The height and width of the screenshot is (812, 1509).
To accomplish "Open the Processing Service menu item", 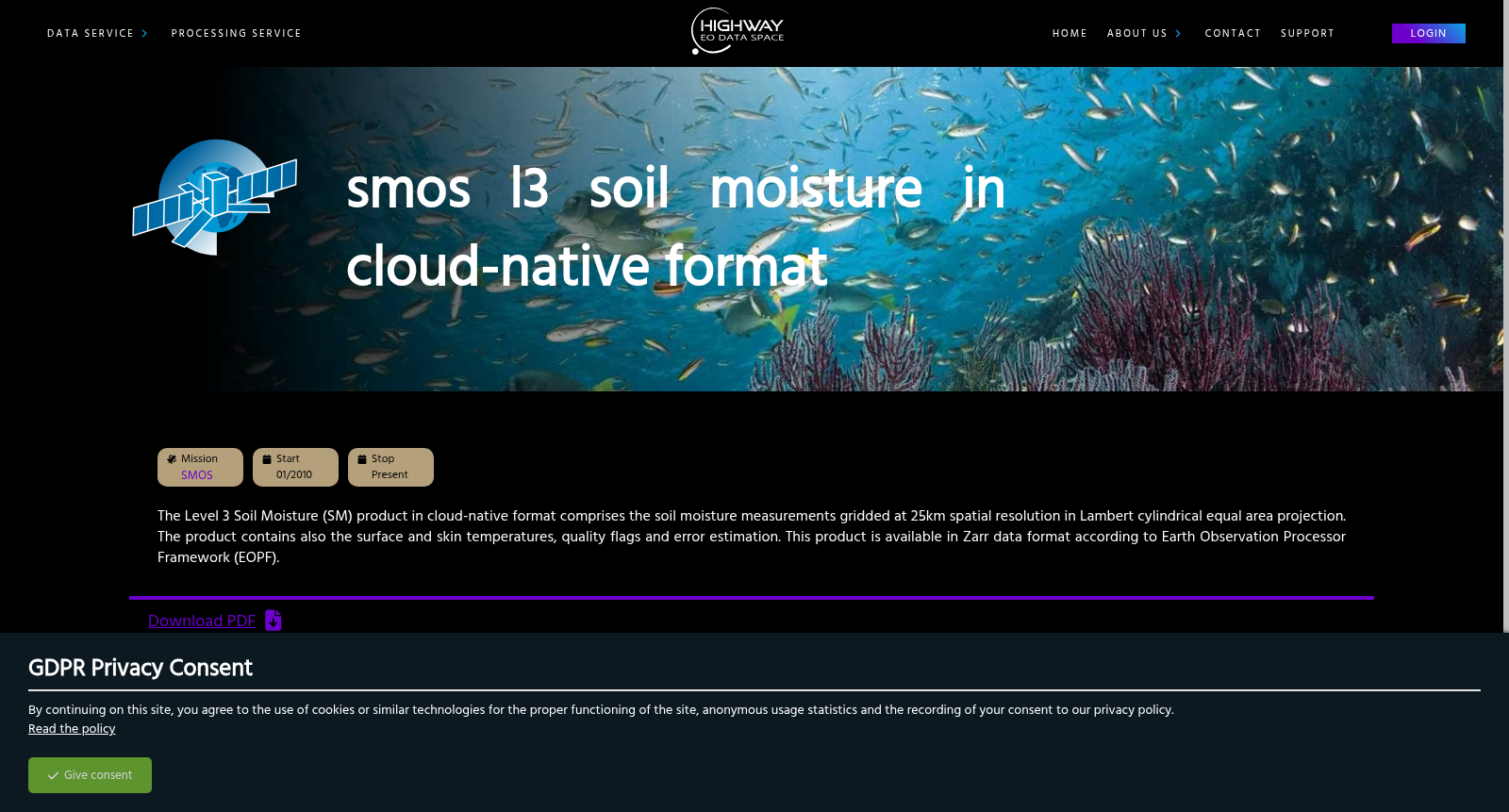I will (x=237, y=34).
